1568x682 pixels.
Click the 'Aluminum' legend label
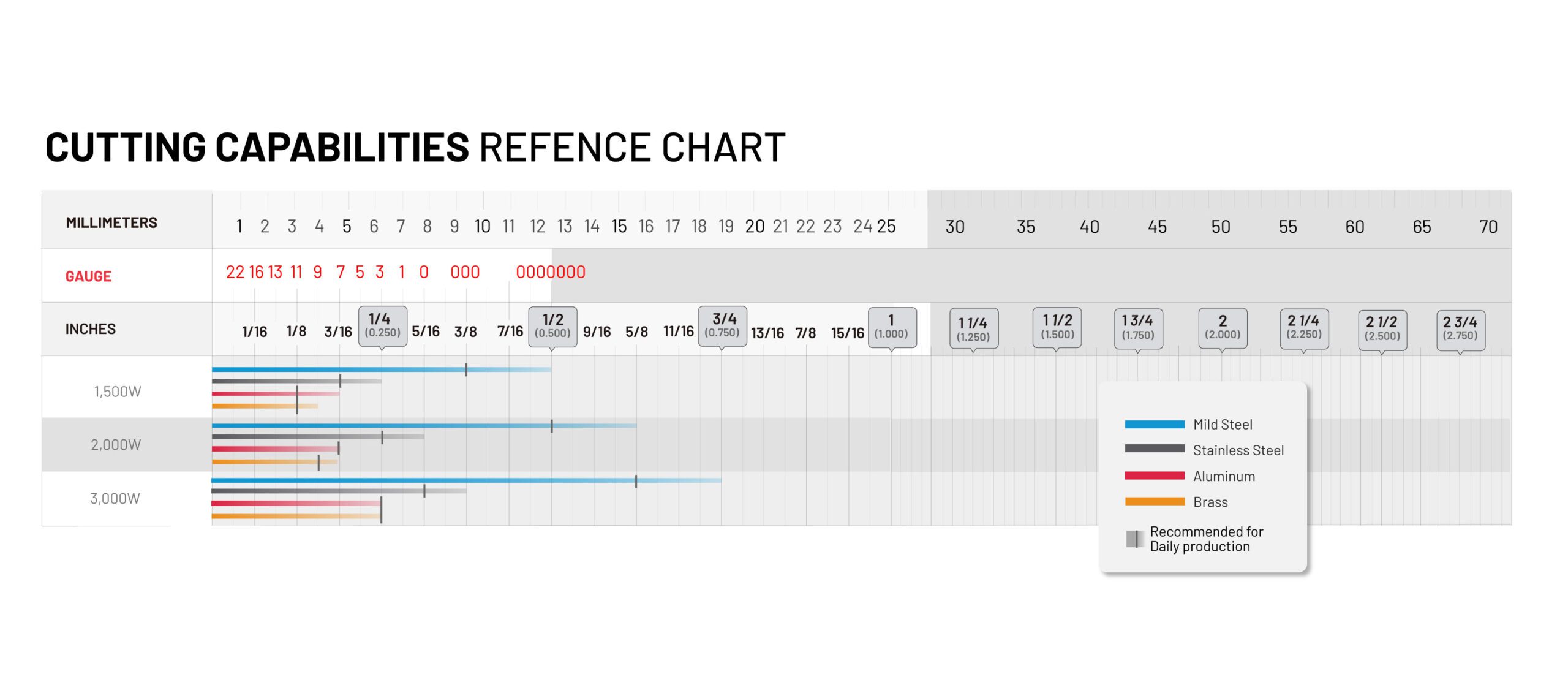tap(1224, 476)
